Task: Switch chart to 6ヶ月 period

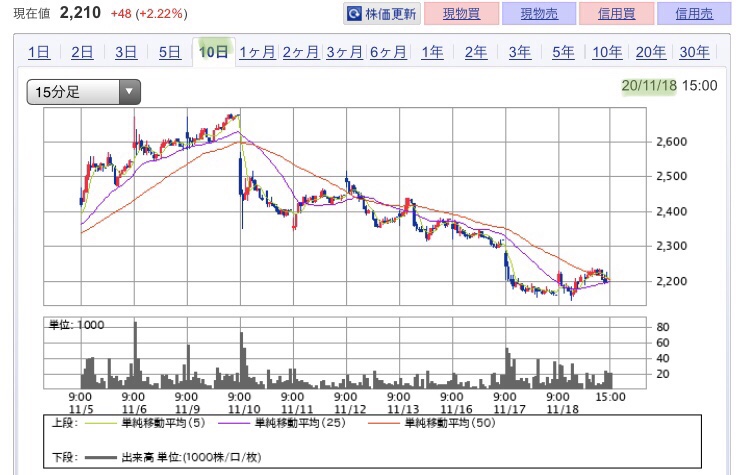Action: 388,52
